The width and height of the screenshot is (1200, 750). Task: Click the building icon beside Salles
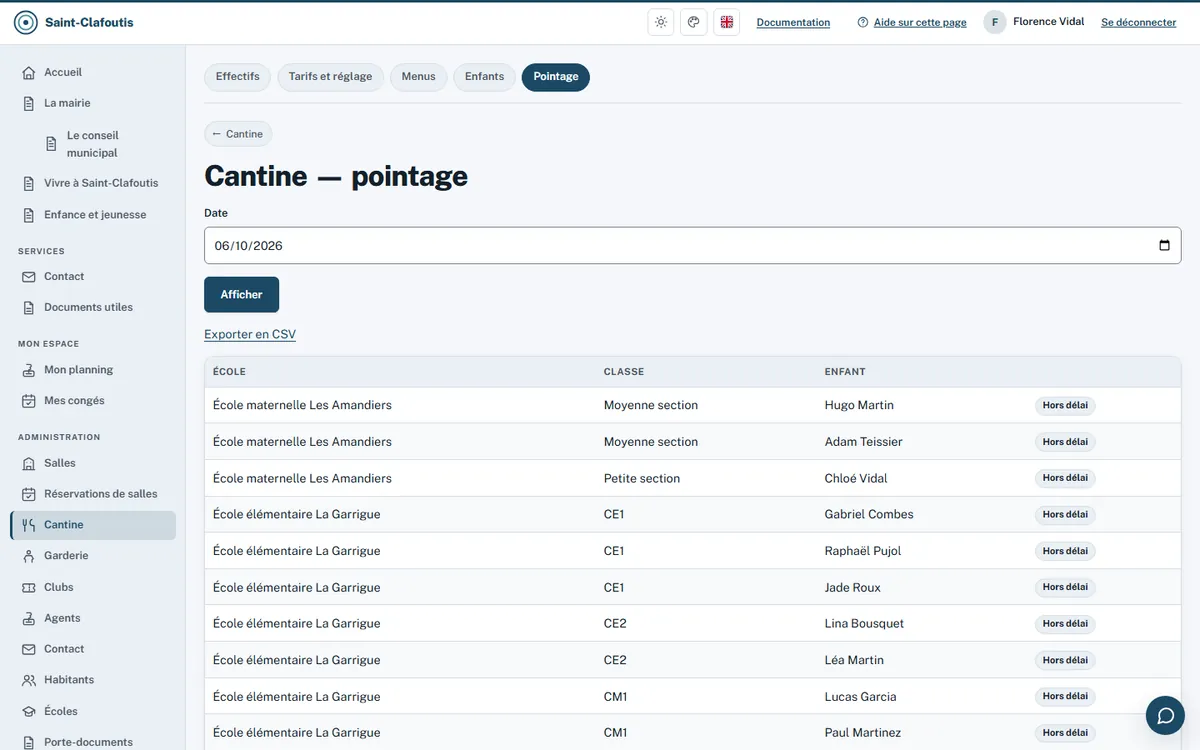(29, 463)
